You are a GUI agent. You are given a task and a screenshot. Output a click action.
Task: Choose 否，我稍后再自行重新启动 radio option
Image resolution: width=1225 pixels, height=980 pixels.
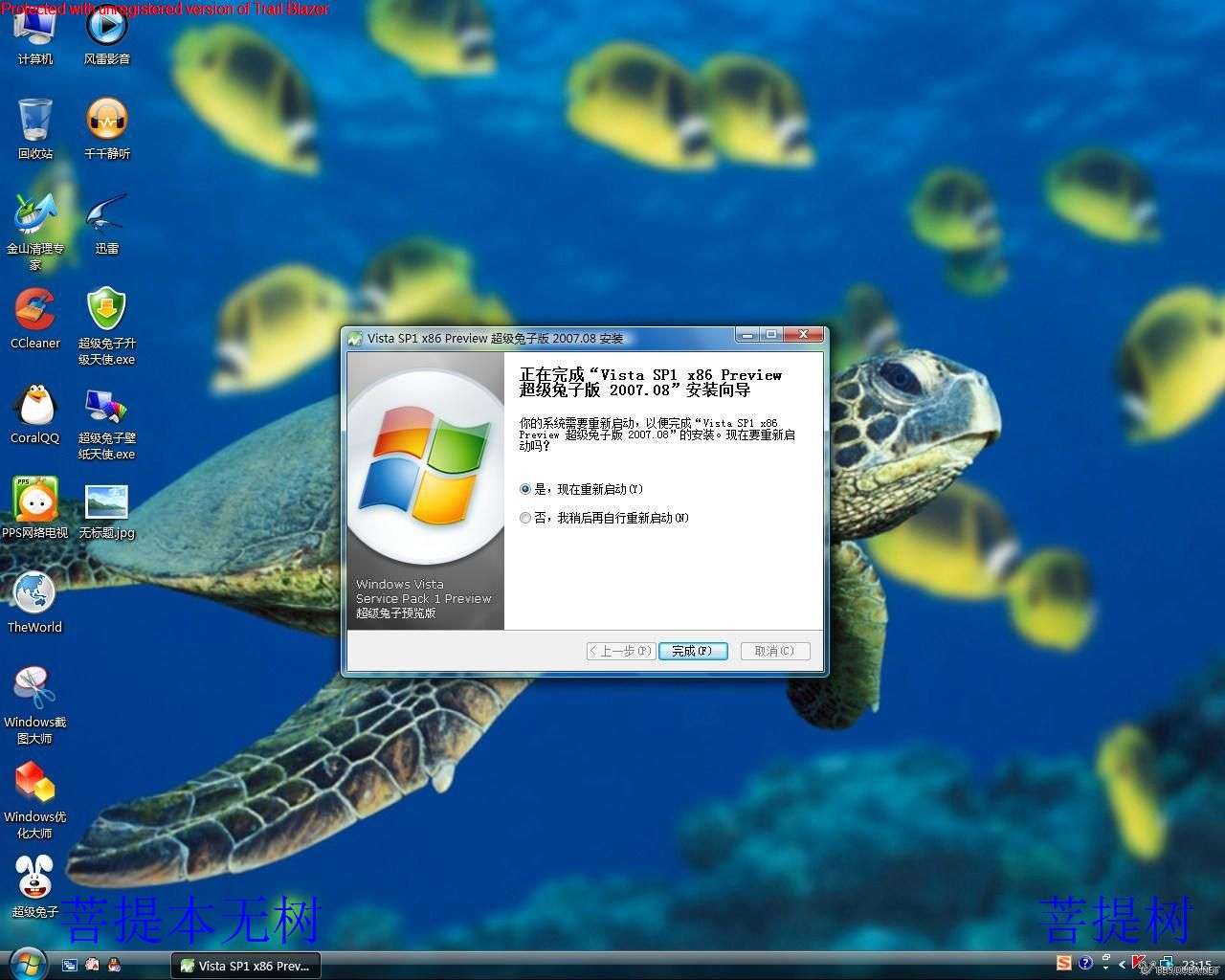524,518
